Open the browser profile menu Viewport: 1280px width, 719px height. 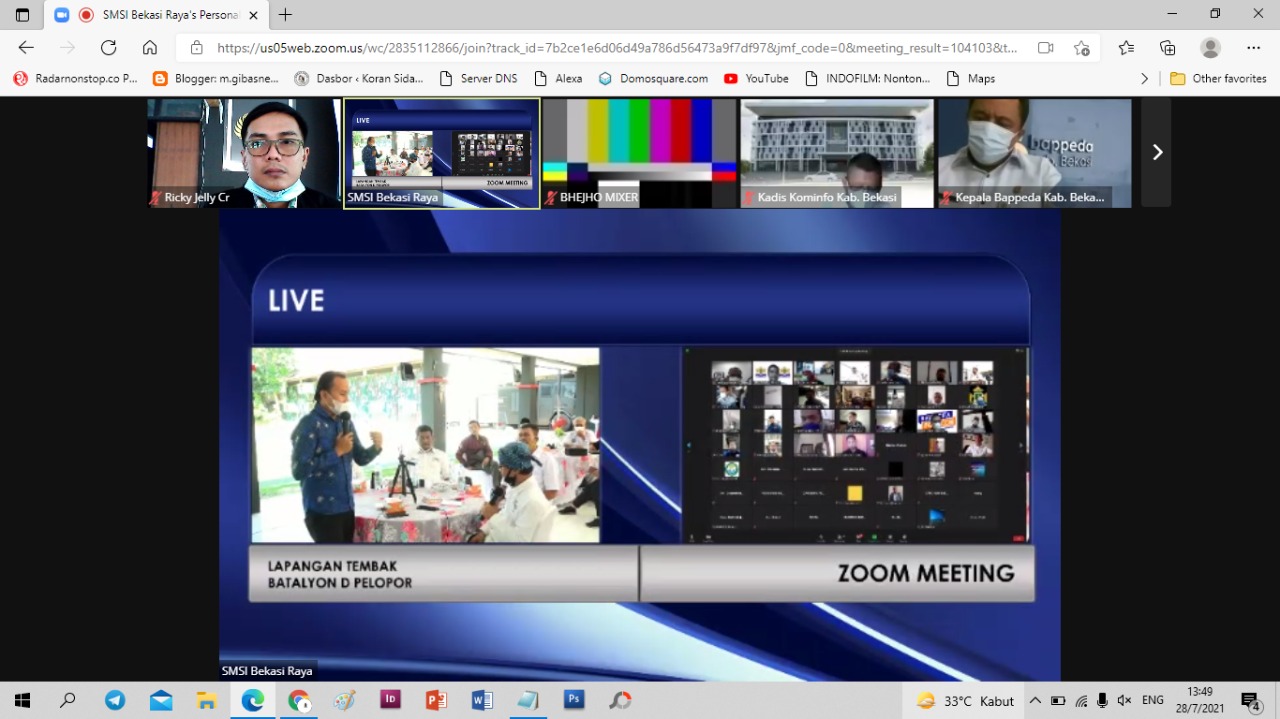(1211, 48)
